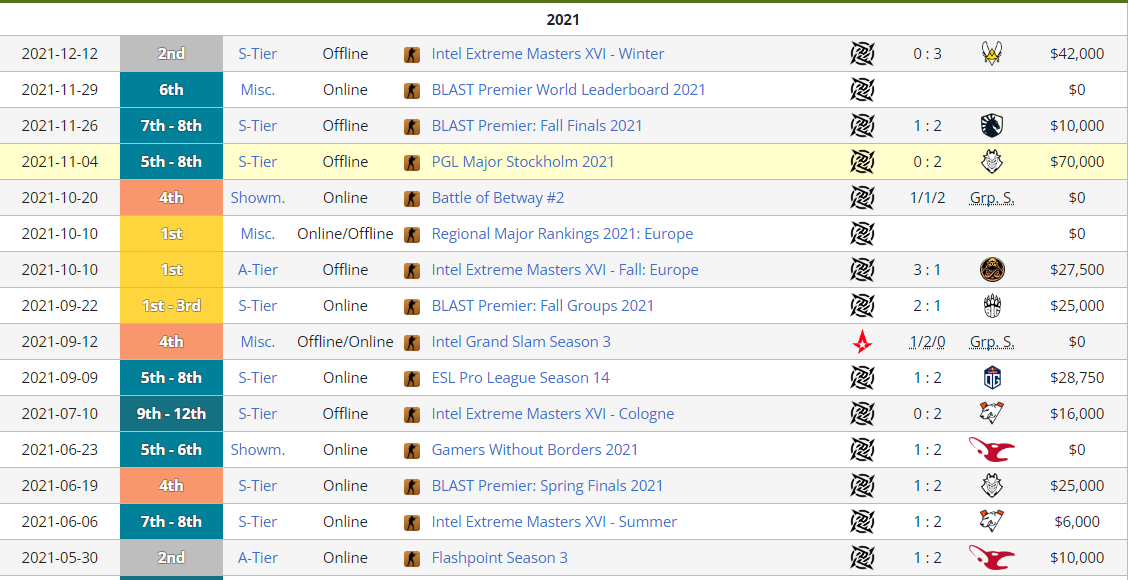Click the Vitality team logo in the IEM Winter row
The image size is (1128, 580).
pos(991,54)
